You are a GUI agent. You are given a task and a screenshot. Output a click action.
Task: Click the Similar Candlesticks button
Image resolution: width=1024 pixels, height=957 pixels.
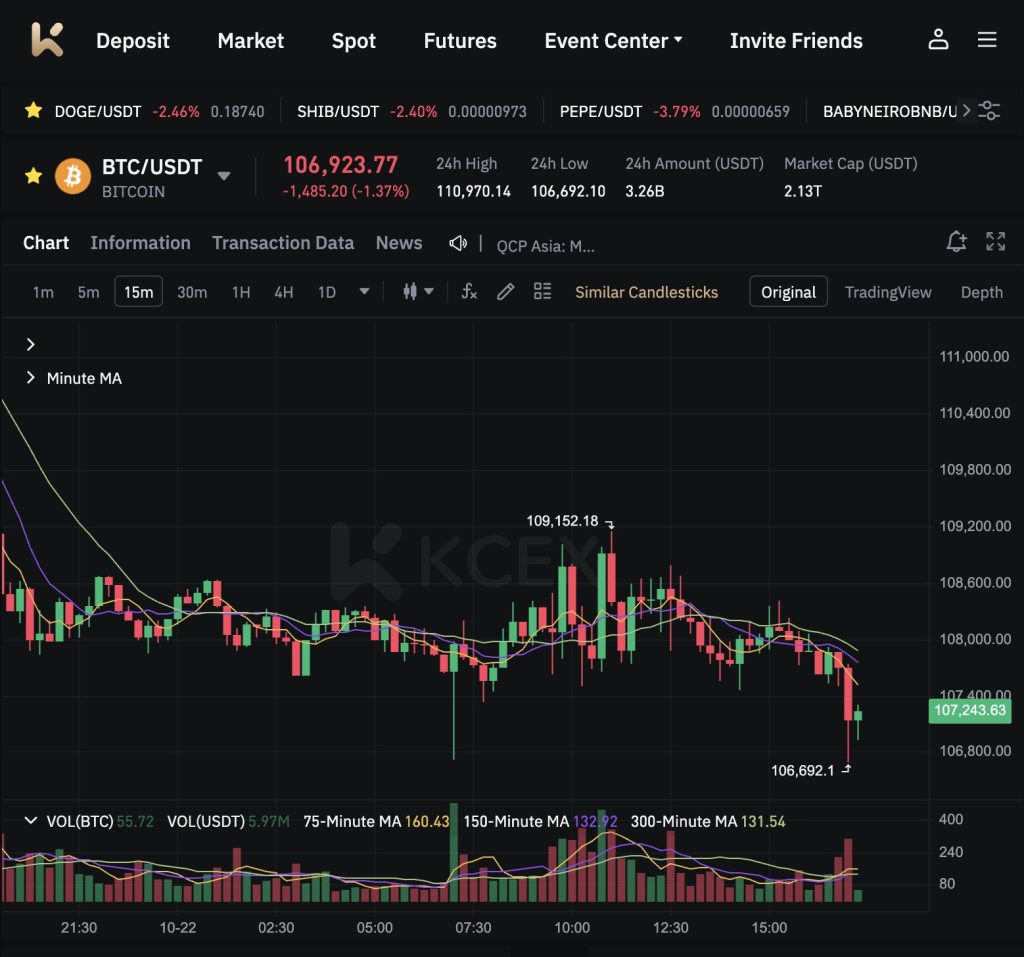(646, 292)
